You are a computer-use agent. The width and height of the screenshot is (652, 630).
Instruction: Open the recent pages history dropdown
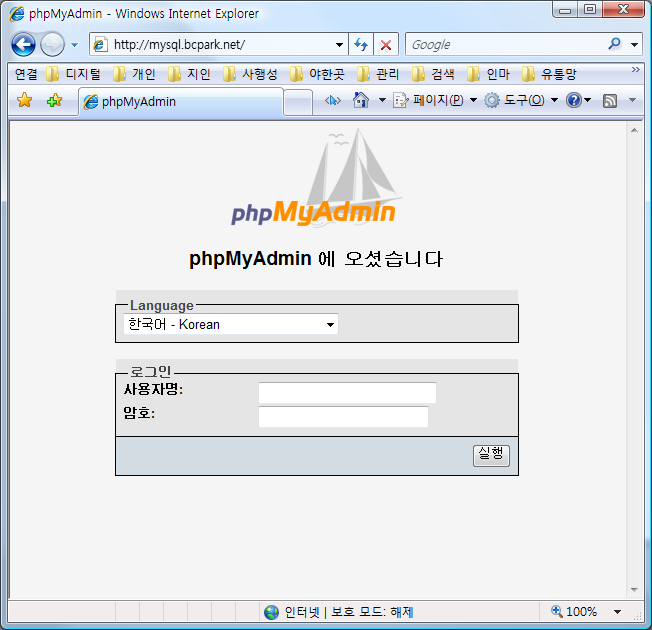[74, 44]
